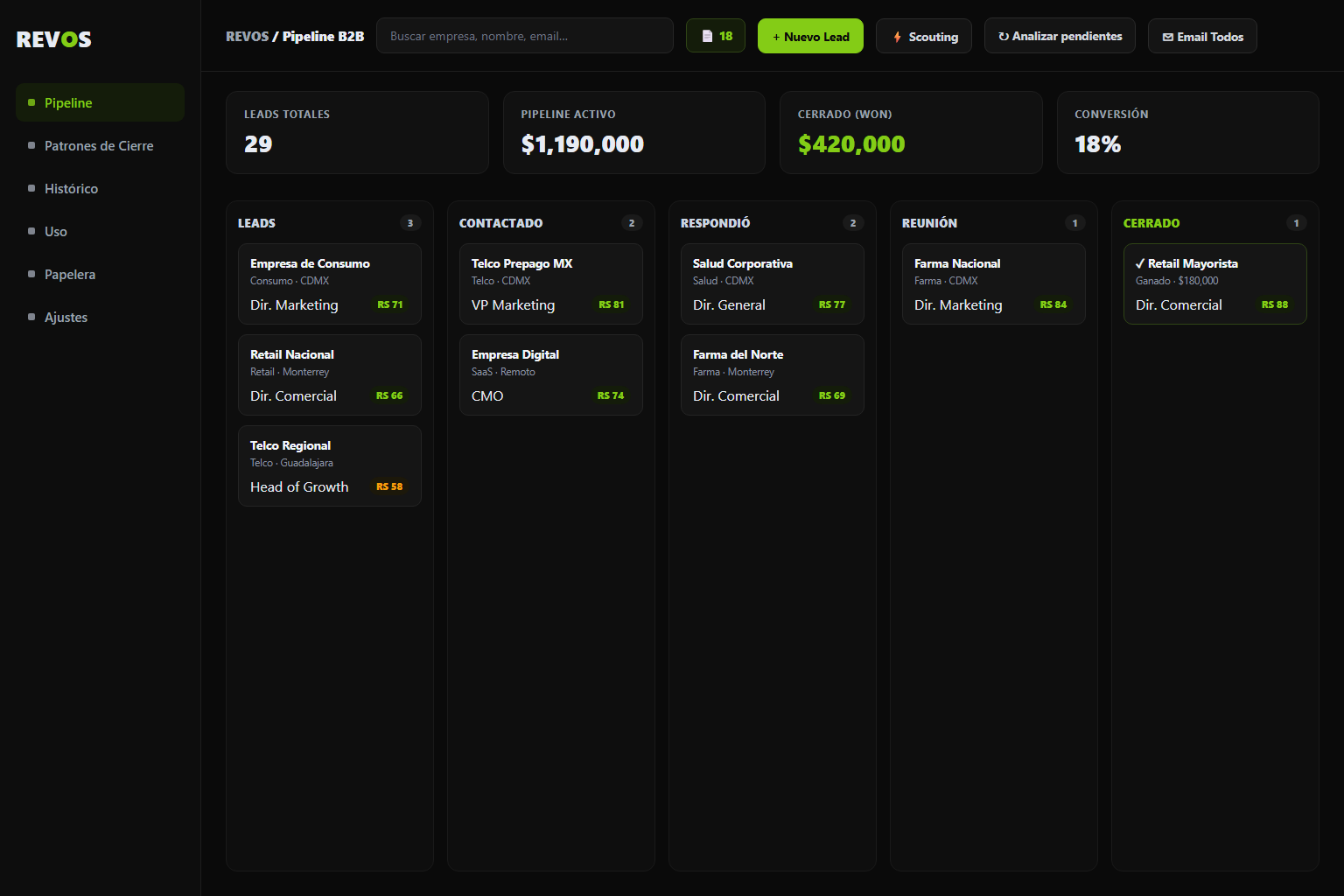Add a new lead with Nuevo Lead
The image size is (1344, 896).
pyautogui.click(x=810, y=36)
